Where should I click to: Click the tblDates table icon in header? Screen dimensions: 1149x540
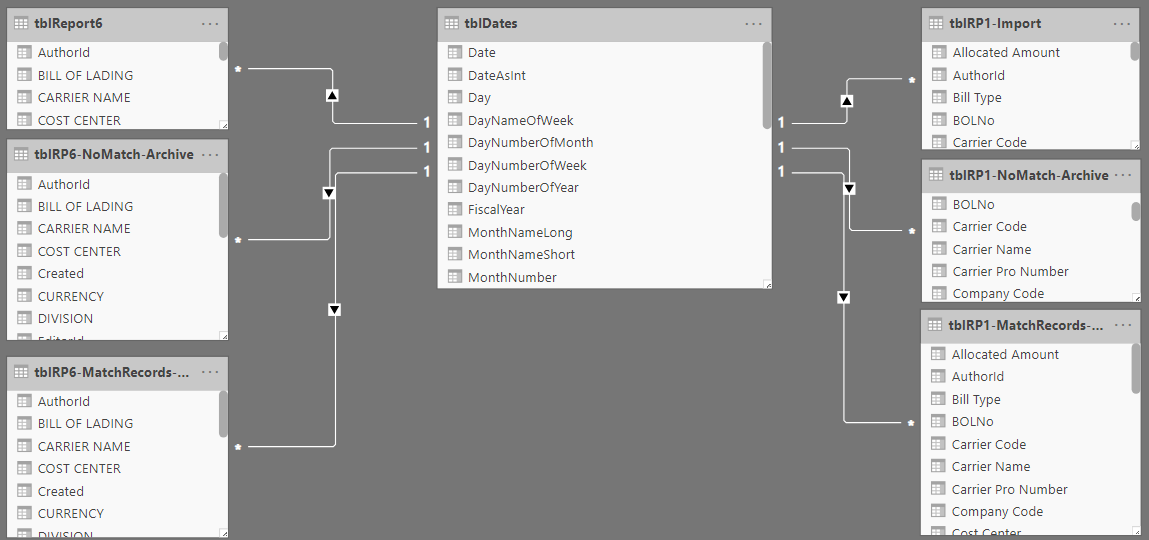click(451, 23)
